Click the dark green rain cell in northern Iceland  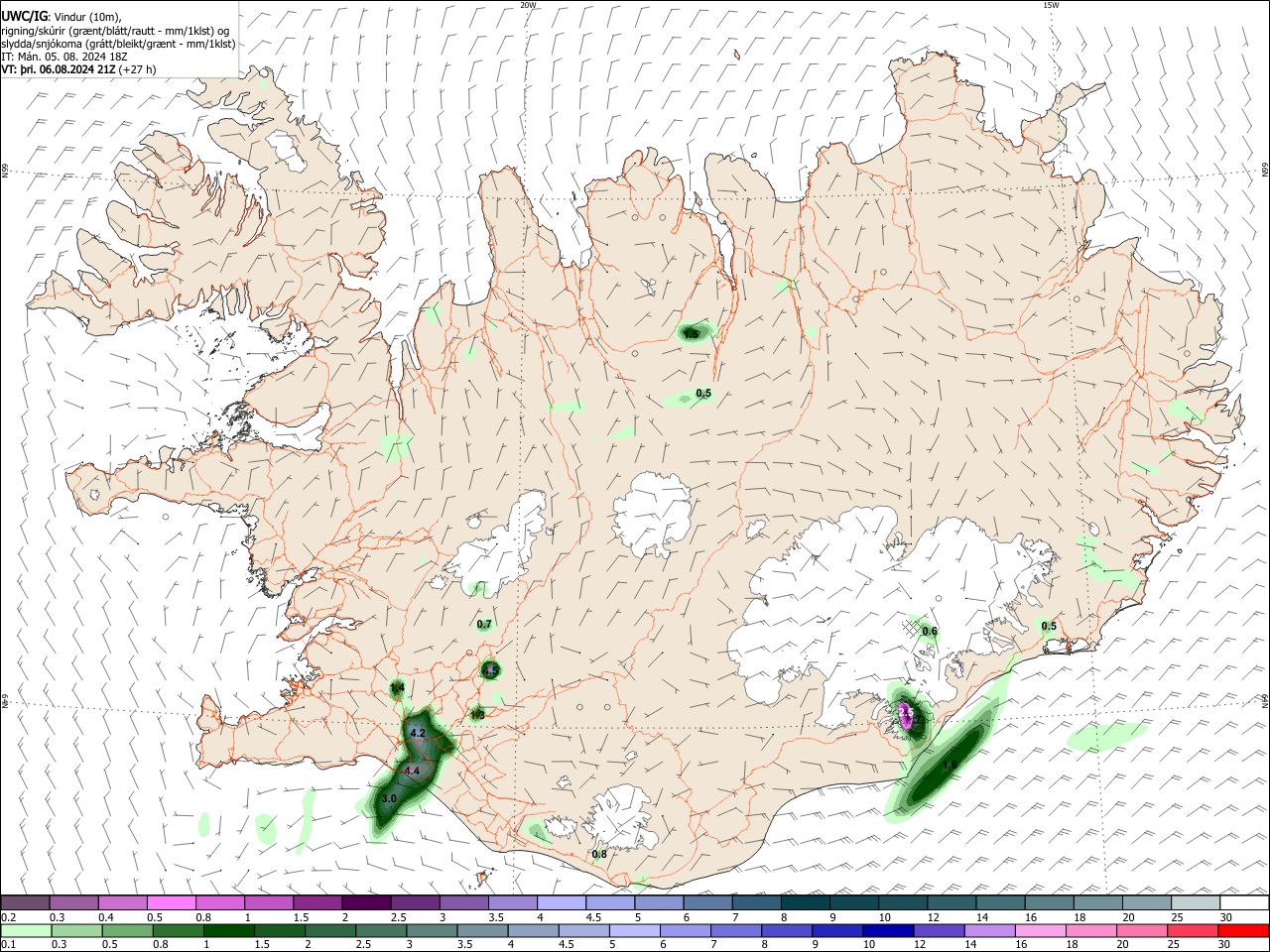[693, 333]
